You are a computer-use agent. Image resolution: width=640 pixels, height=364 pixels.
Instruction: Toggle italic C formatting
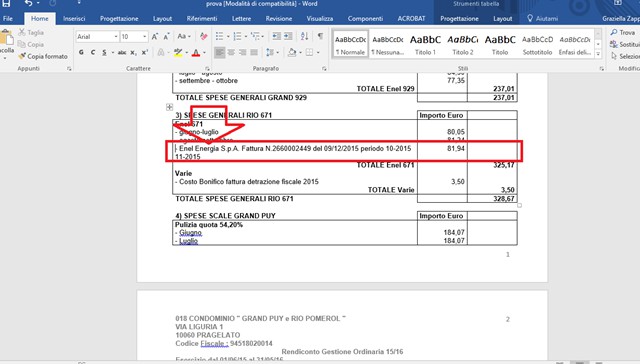click(93, 52)
